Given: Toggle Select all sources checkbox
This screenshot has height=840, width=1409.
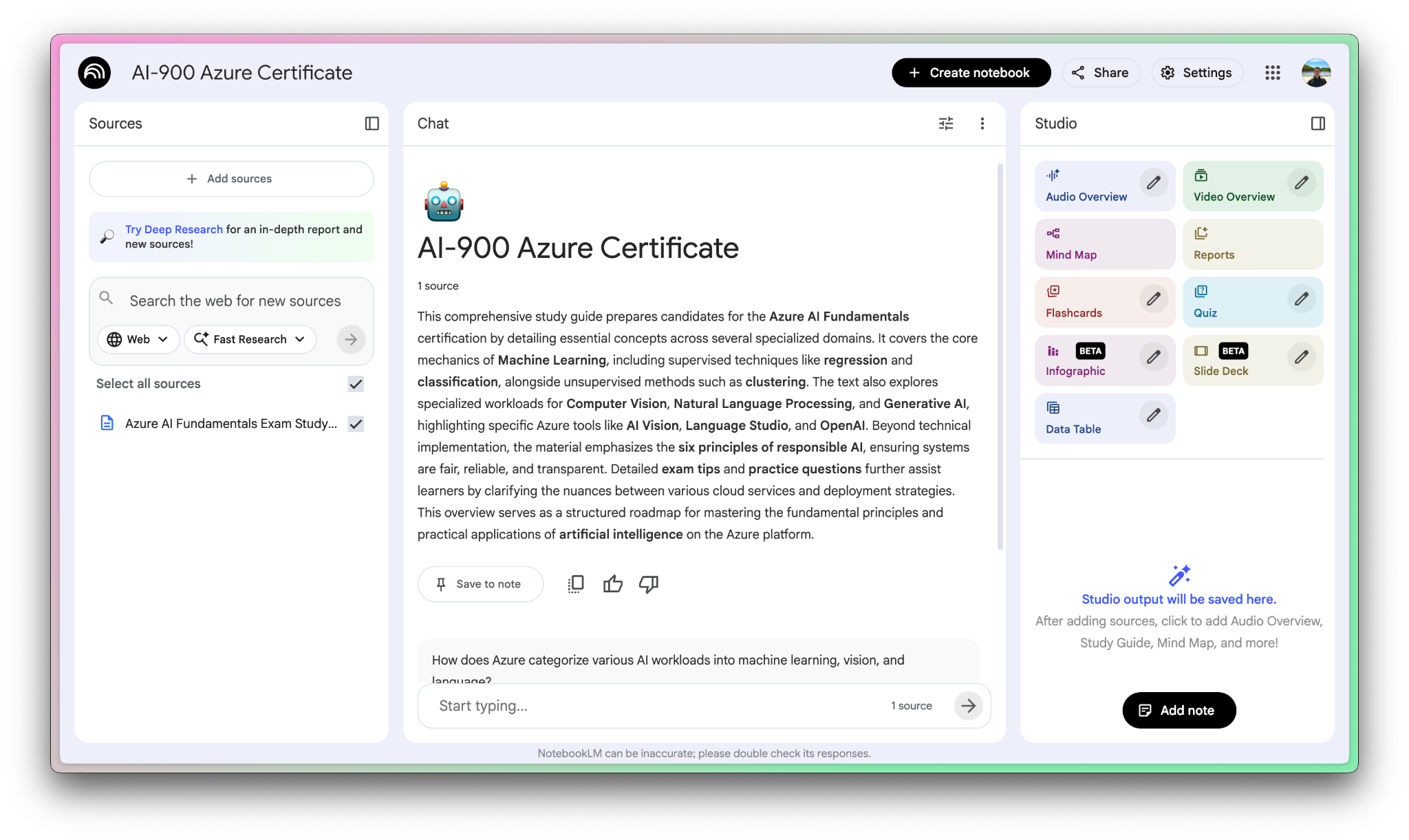Looking at the screenshot, I should [356, 384].
